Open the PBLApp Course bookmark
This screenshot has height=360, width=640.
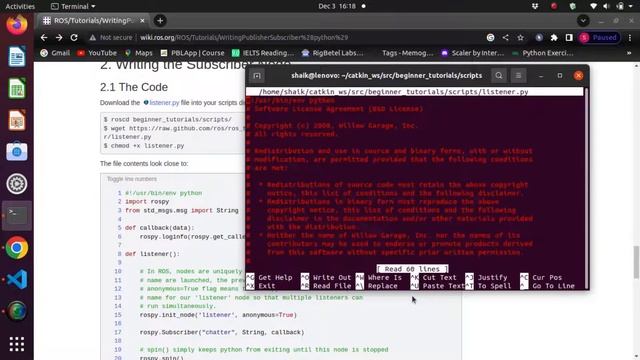(x=193, y=53)
